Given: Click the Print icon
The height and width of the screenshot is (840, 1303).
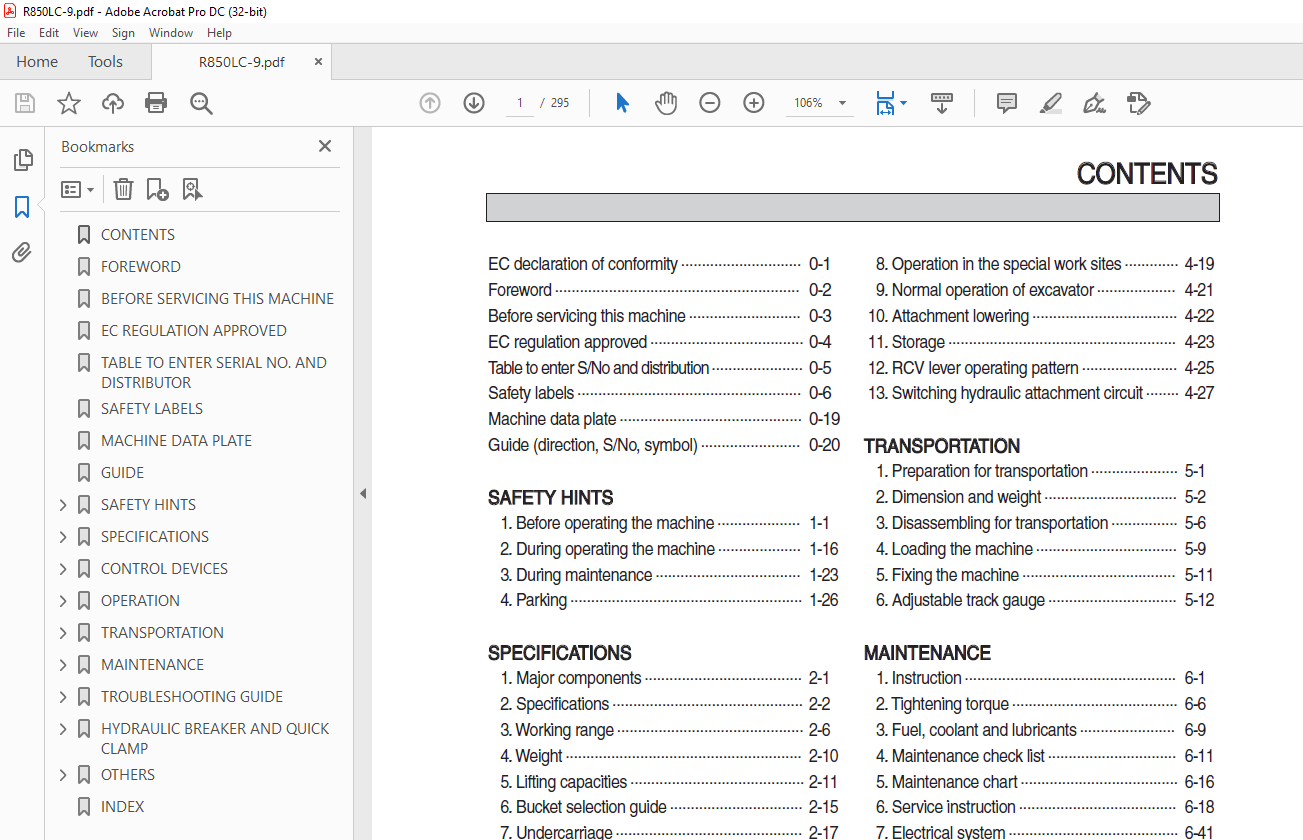Looking at the screenshot, I should pyautogui.click(x=156, y=103).
